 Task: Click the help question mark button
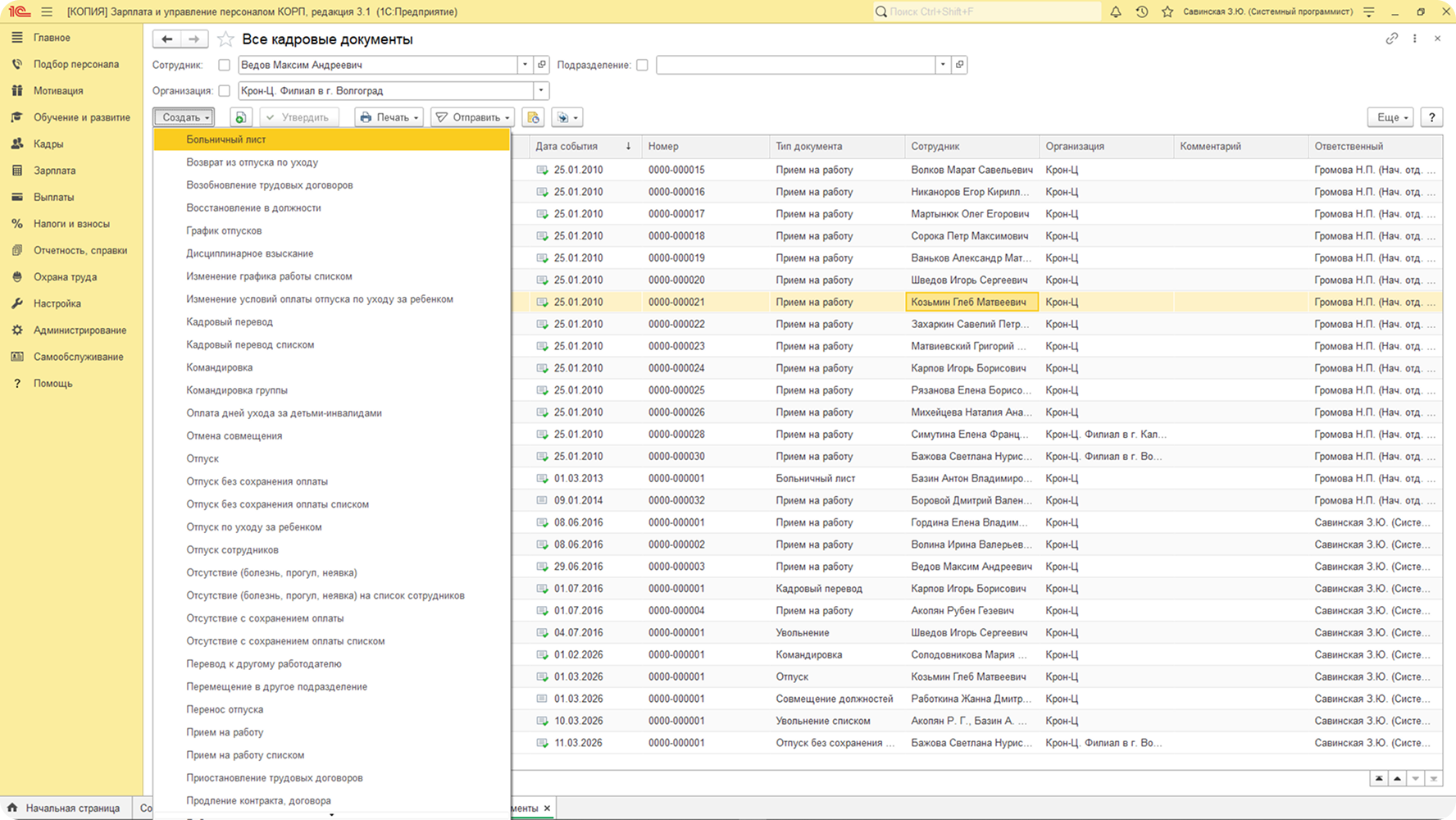coord(1431,118)
